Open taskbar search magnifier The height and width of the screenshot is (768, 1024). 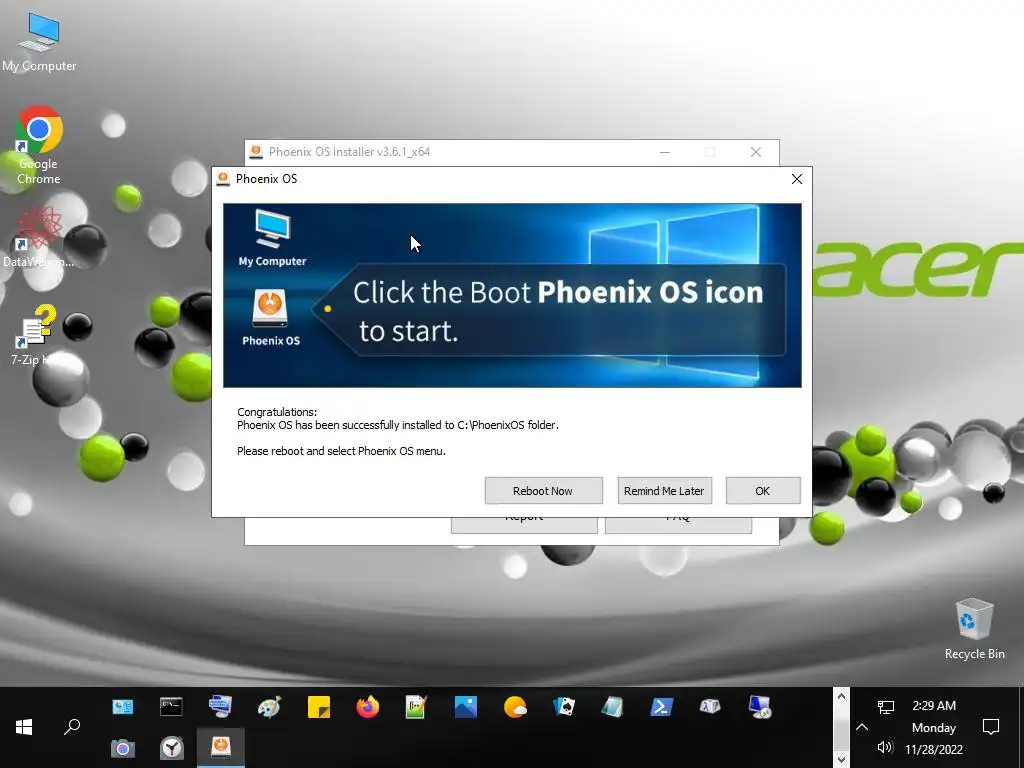72,727
